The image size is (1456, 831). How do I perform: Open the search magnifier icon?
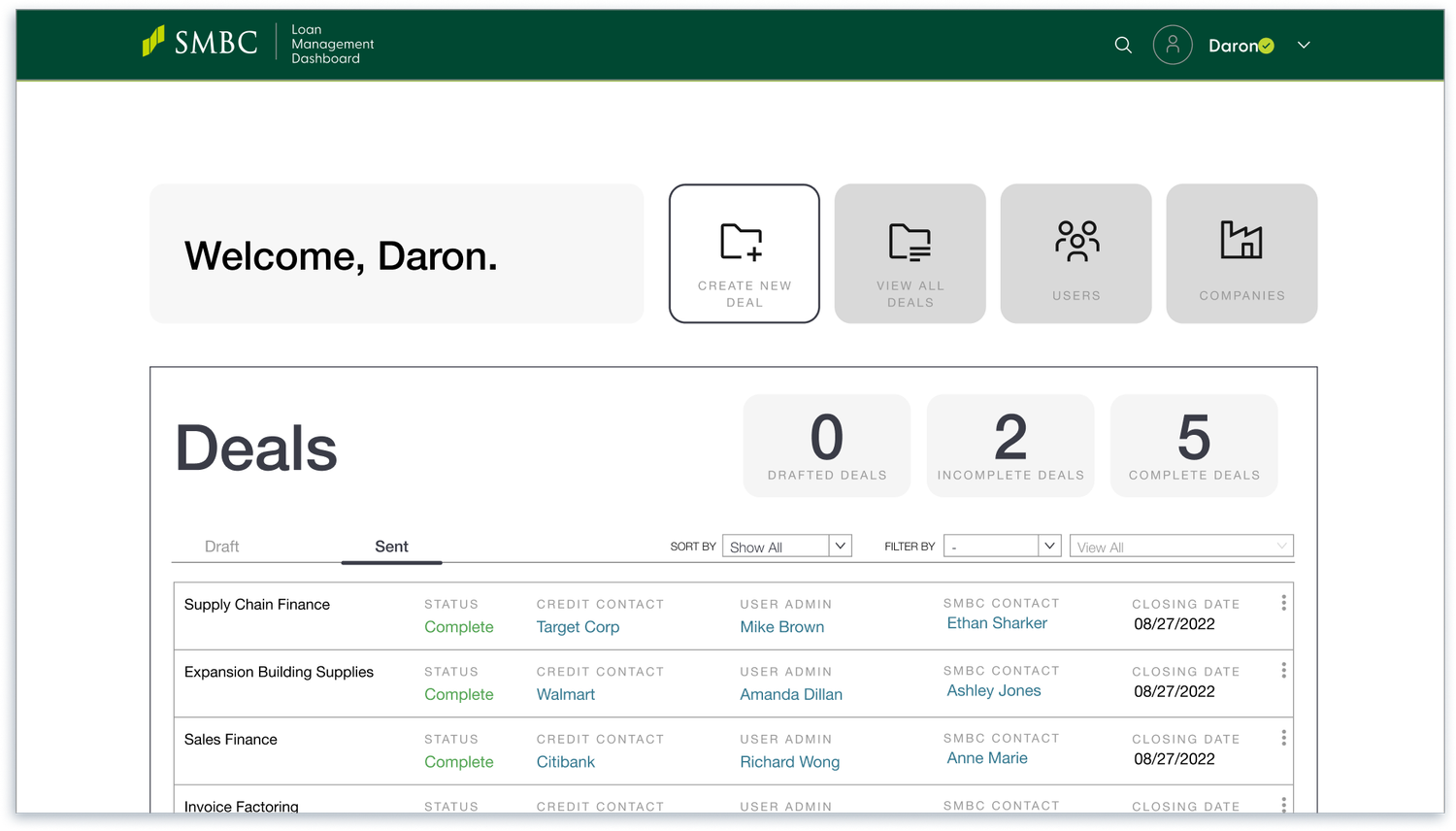(x=1123, y=45)
